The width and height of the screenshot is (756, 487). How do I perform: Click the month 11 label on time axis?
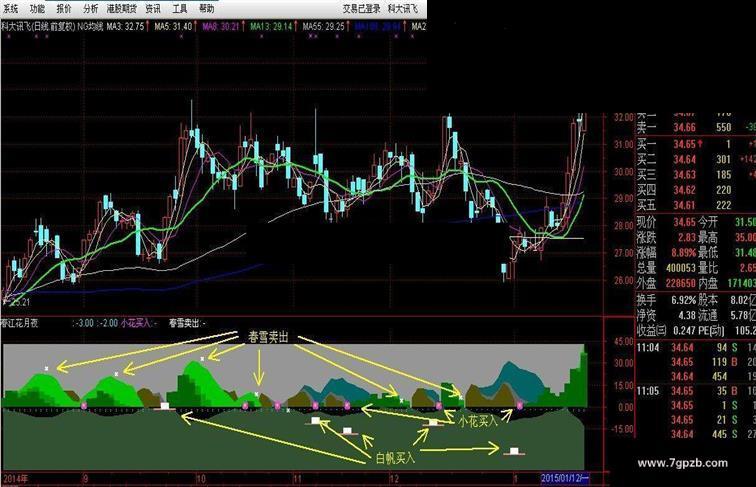pos(297,479)
